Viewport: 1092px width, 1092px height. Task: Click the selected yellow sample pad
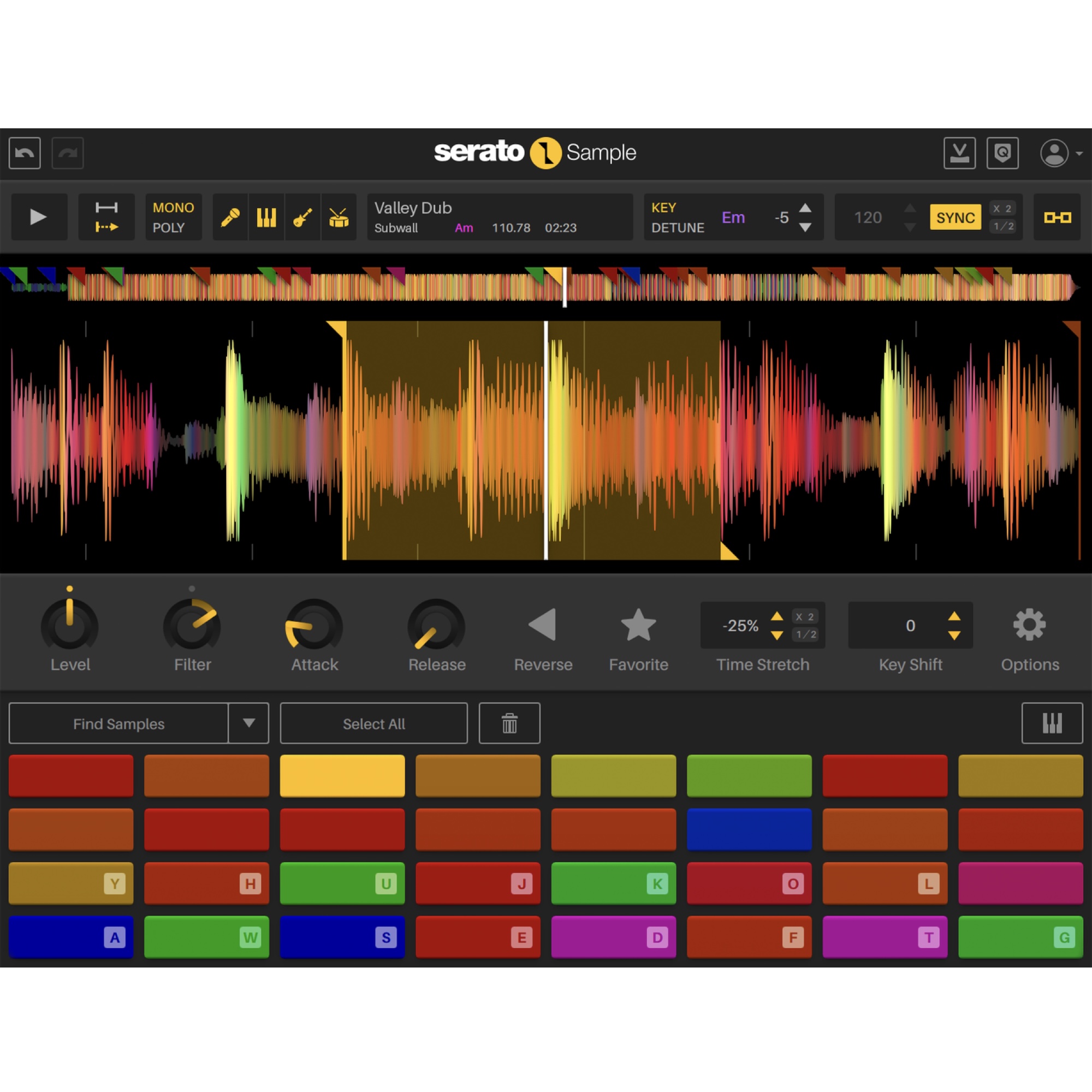pyautogui.click(x=342, y=775)
